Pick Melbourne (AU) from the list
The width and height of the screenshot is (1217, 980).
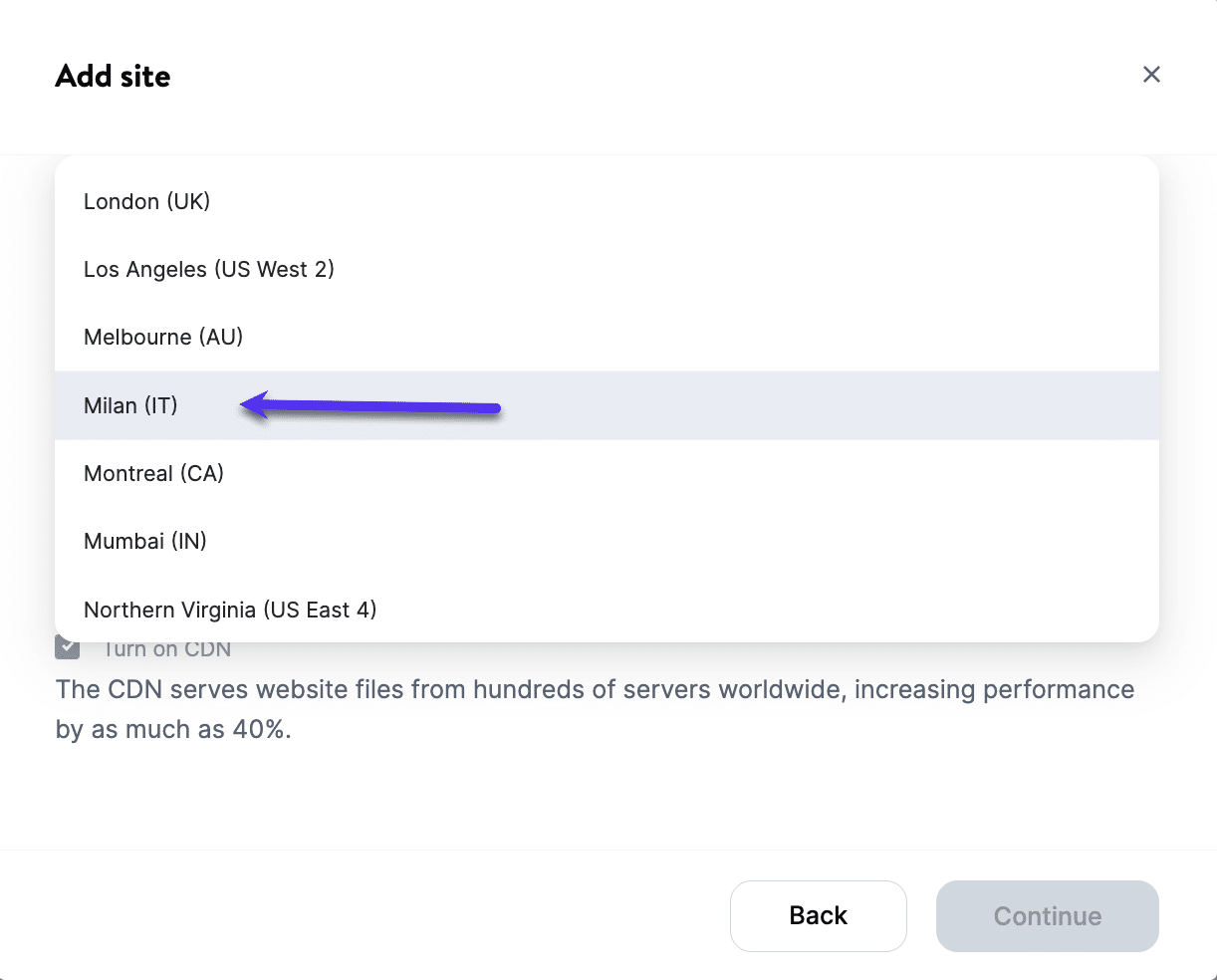point(163,338)
